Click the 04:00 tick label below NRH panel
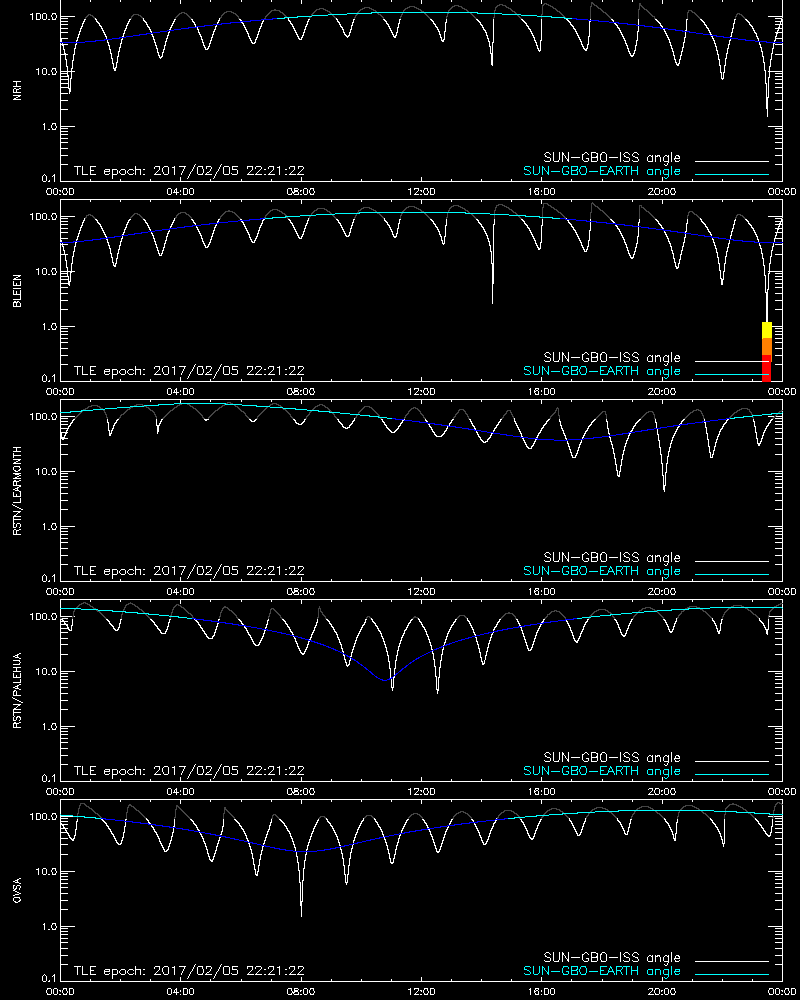 point(181,191)
